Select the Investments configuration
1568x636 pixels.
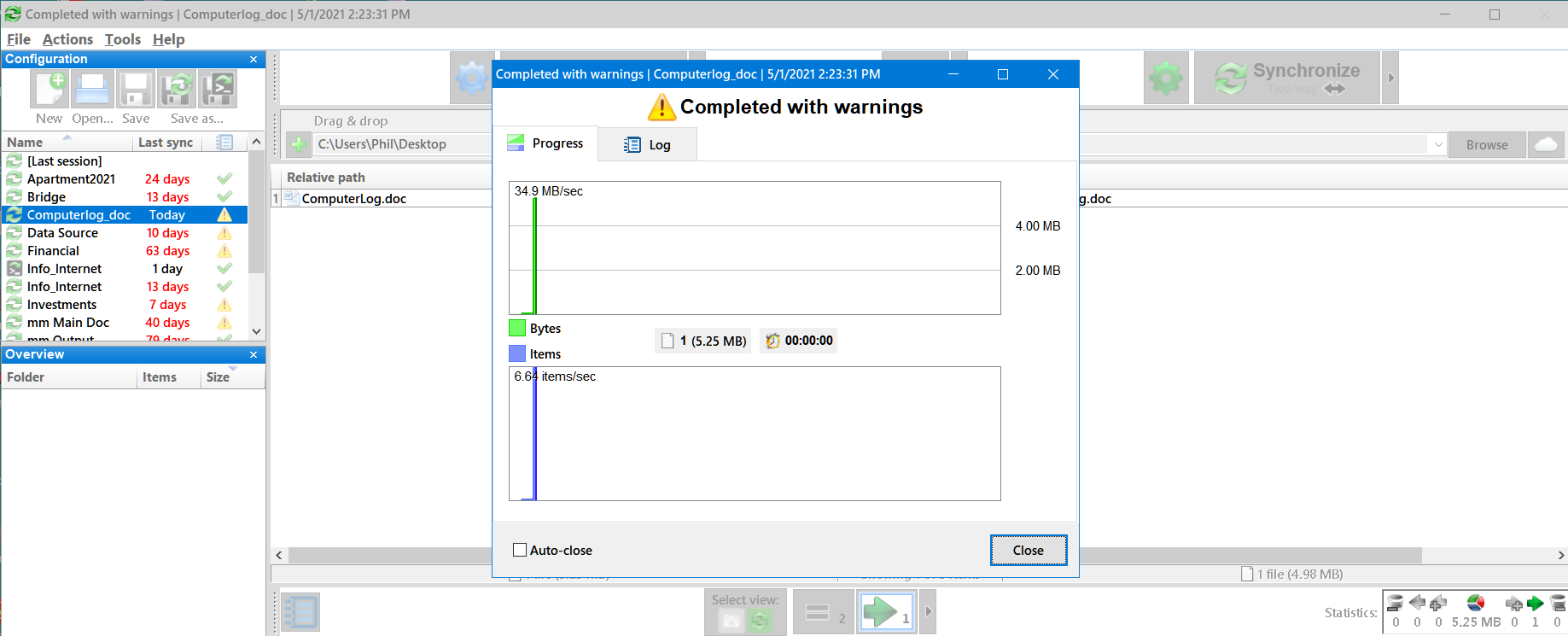(125, 304)
